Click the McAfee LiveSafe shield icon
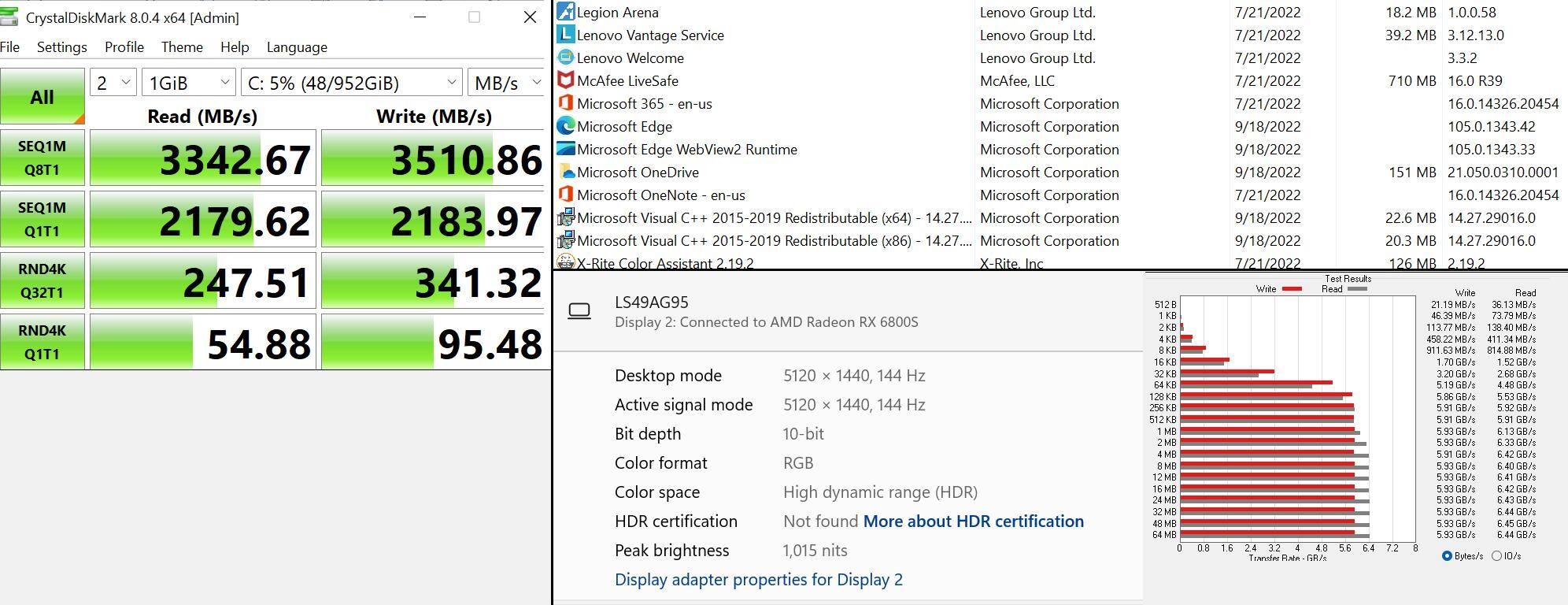1568x605 pixels. coord(565,80)
